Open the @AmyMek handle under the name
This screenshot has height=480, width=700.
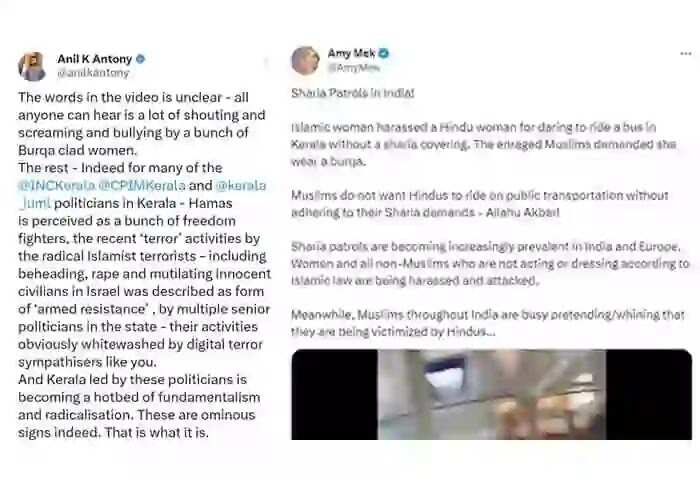pos(354,67)
